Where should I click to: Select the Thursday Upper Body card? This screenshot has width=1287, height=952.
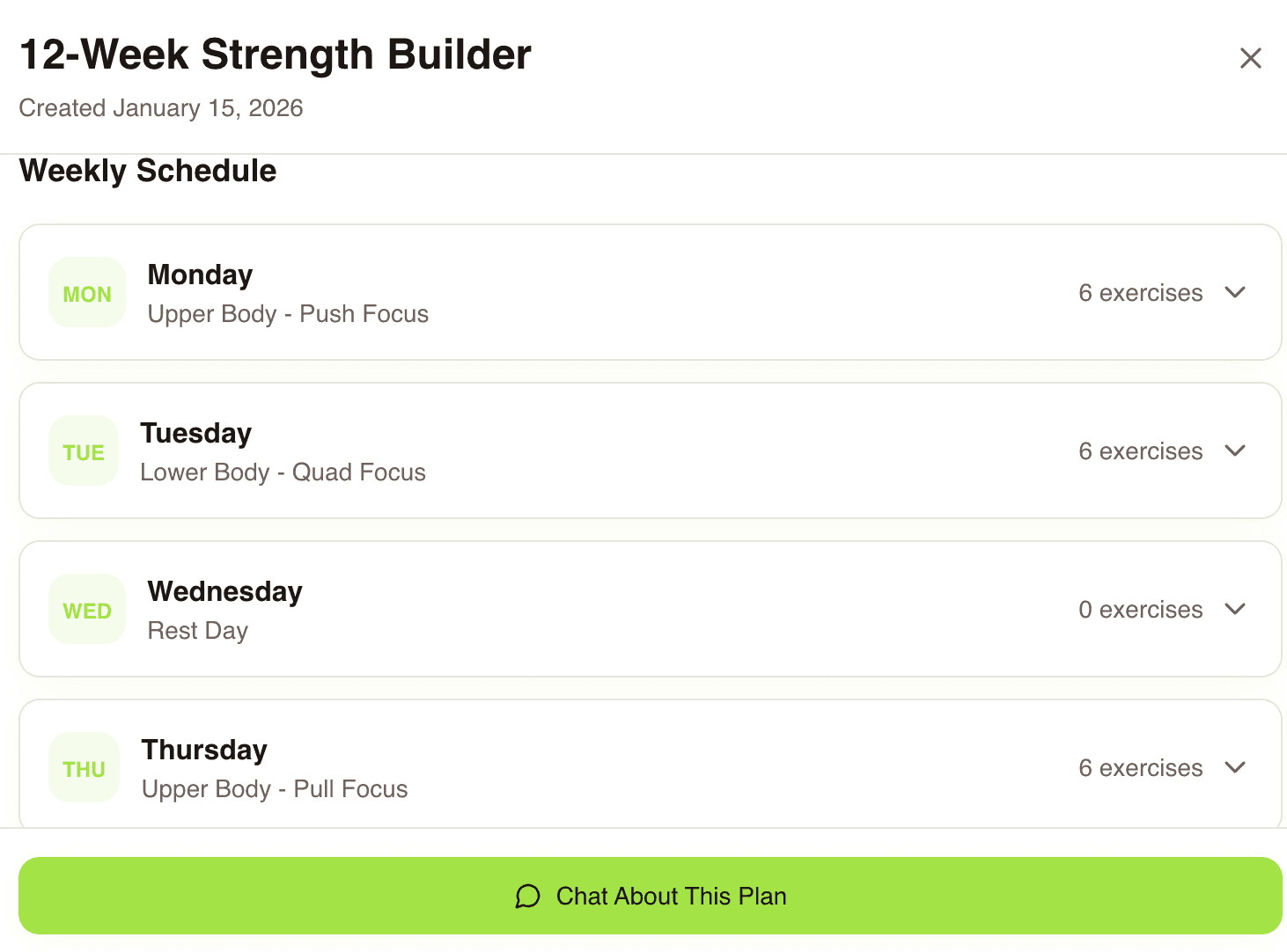[x=616, y=766]
